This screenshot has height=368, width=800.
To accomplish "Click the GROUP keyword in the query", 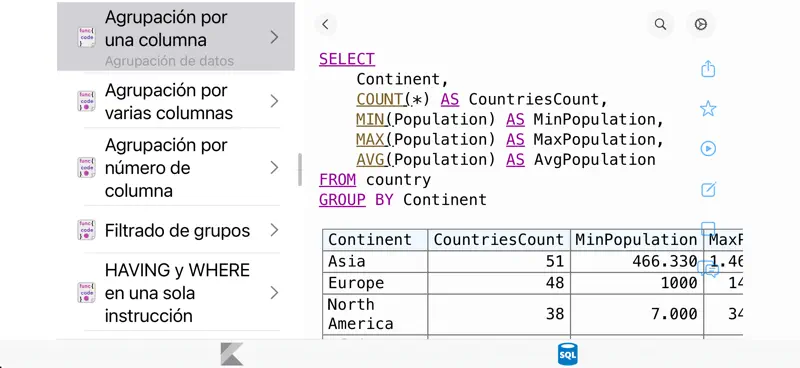I will click(x=342, y=200).
